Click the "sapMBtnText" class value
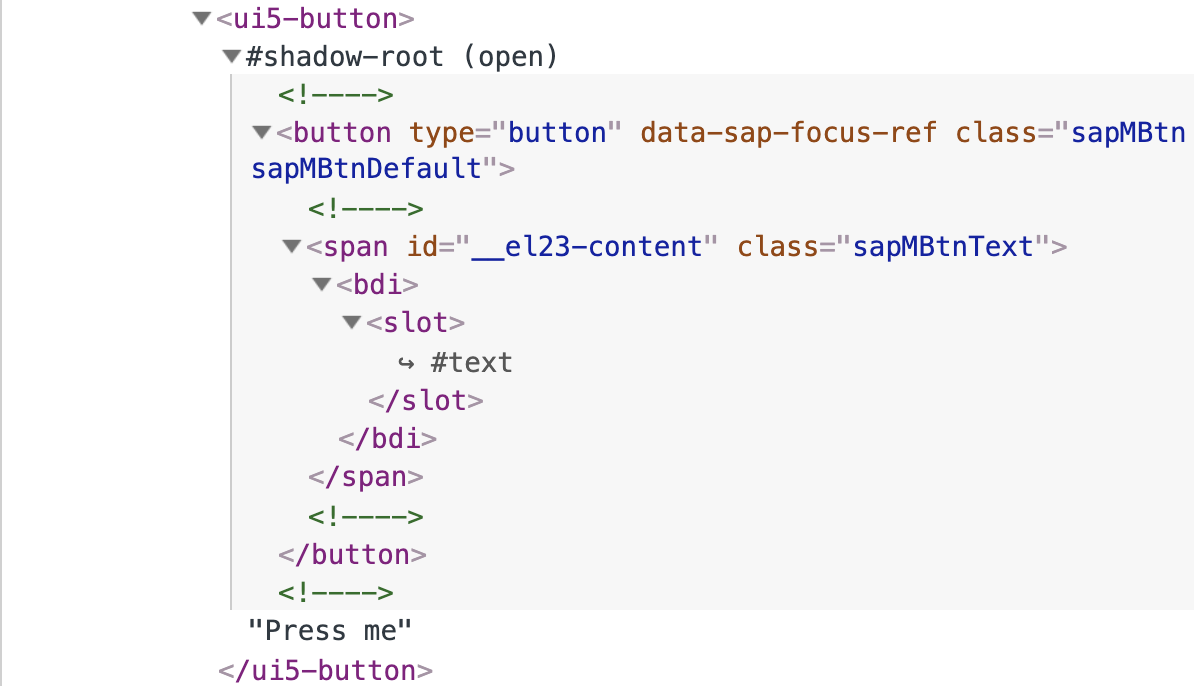The image size is (1194, 686). [942, 246]
